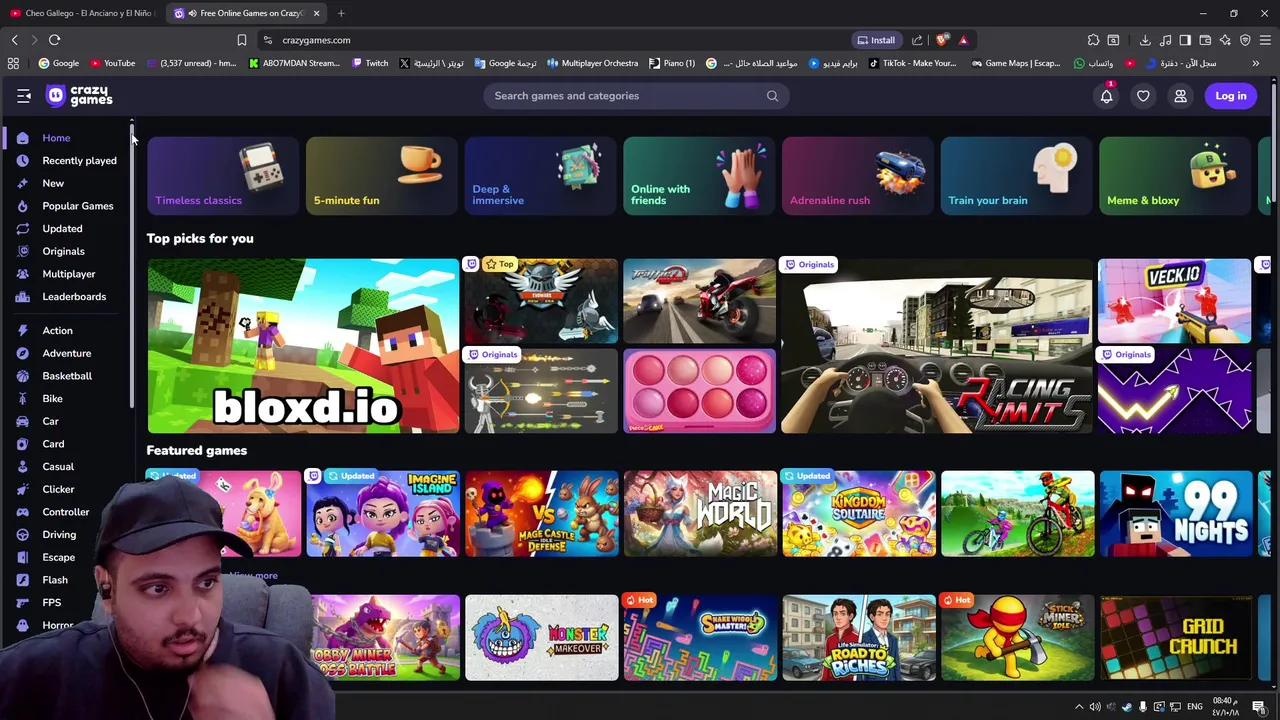The height and width of the screenshot is (720, 1280).
Task: Open Recently played in sidebar
Action: 79,160
